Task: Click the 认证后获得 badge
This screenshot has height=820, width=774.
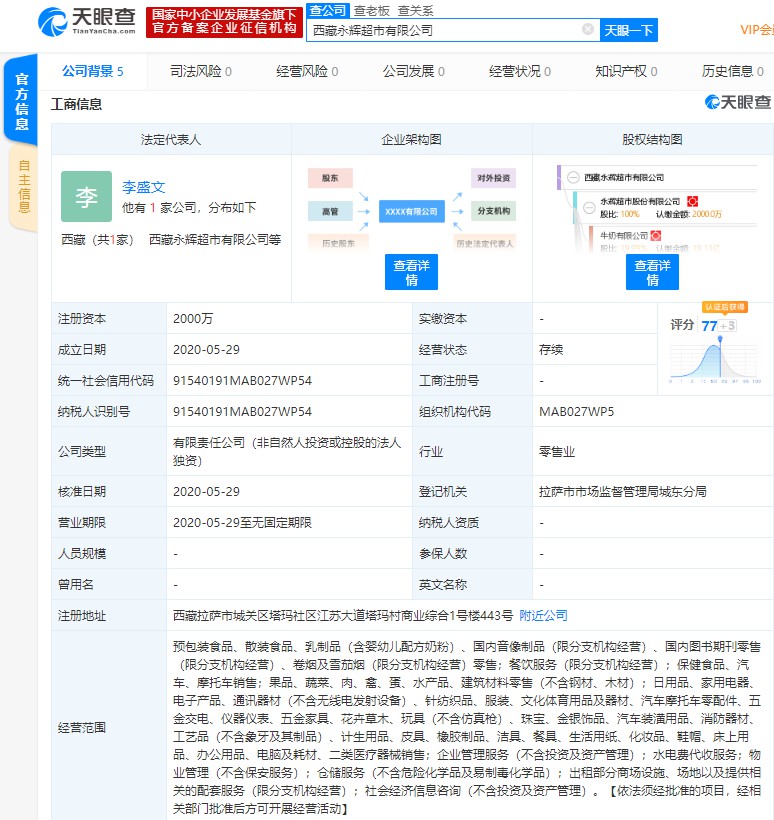Action: (x=725, y=307)
